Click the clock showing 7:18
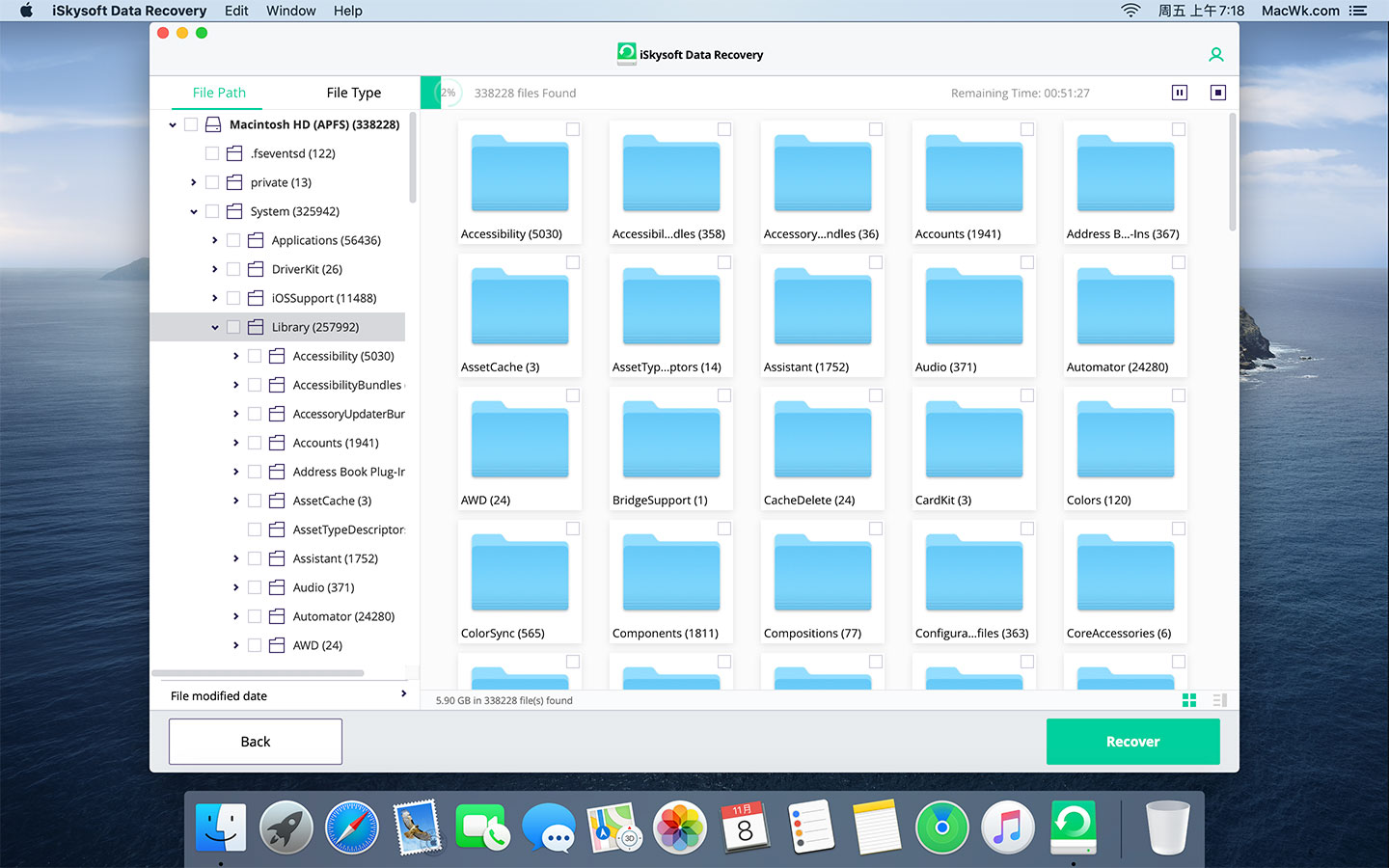Image resolution: width=1389 pixels, height=868 pixels. point(1202,11)
